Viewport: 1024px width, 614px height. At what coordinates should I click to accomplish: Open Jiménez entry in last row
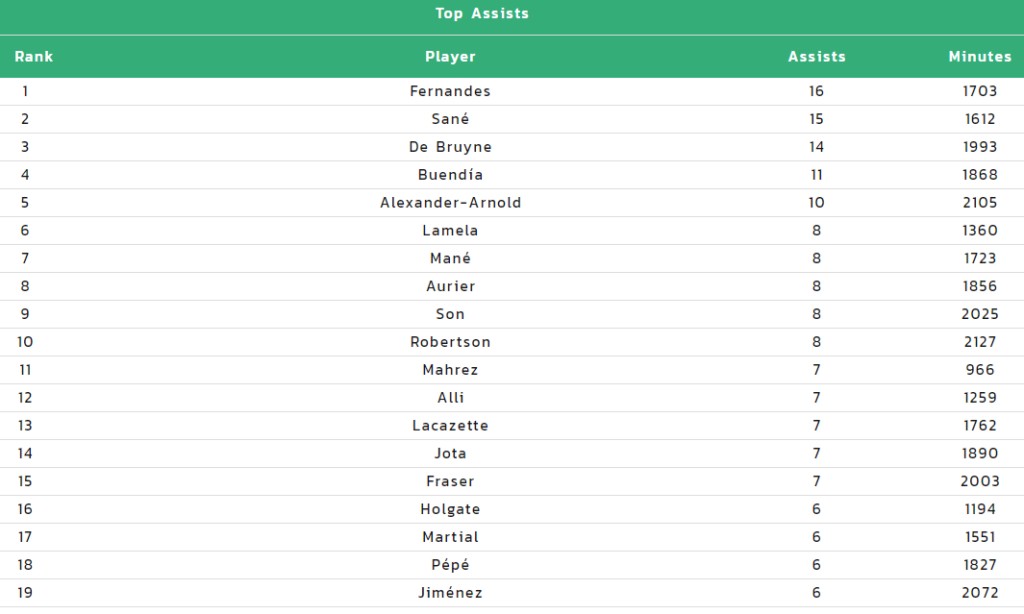[x=450, y=593]
